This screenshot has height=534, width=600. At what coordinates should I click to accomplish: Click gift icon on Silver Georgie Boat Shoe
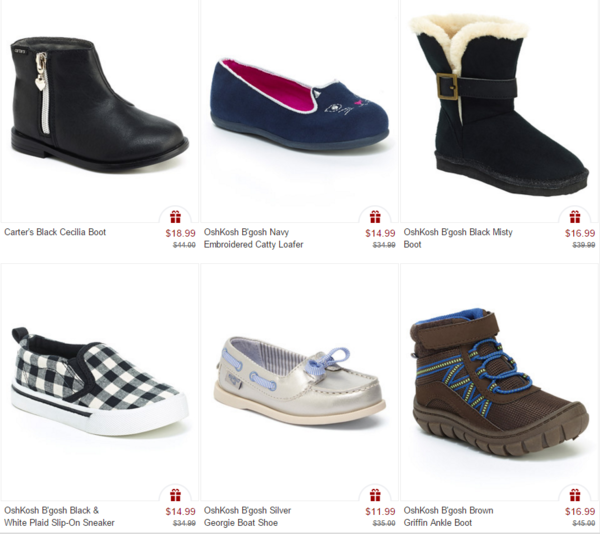tap(375, 495)
